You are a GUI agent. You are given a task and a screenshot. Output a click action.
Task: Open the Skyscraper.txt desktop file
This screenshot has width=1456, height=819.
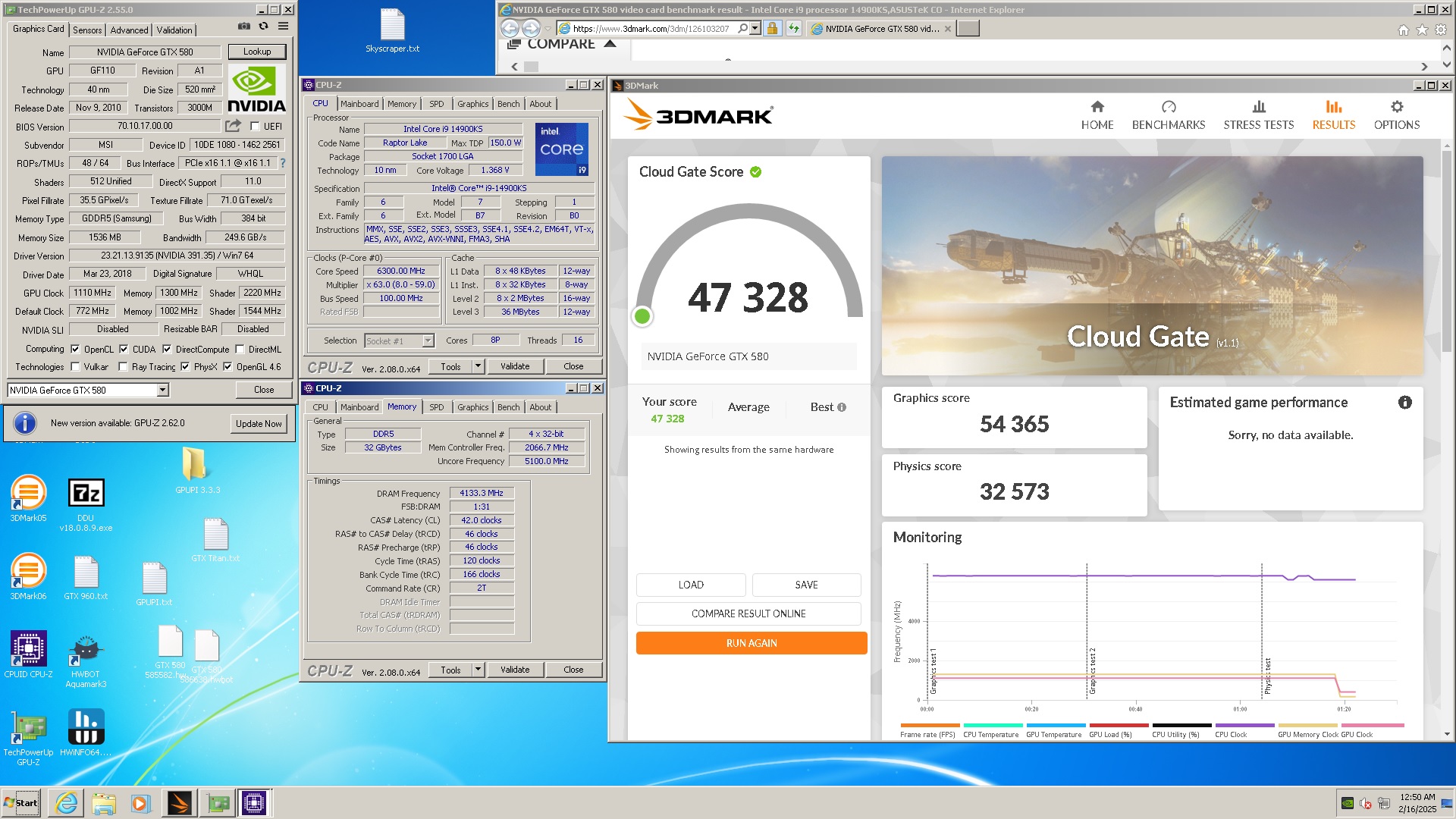[392, 31]
